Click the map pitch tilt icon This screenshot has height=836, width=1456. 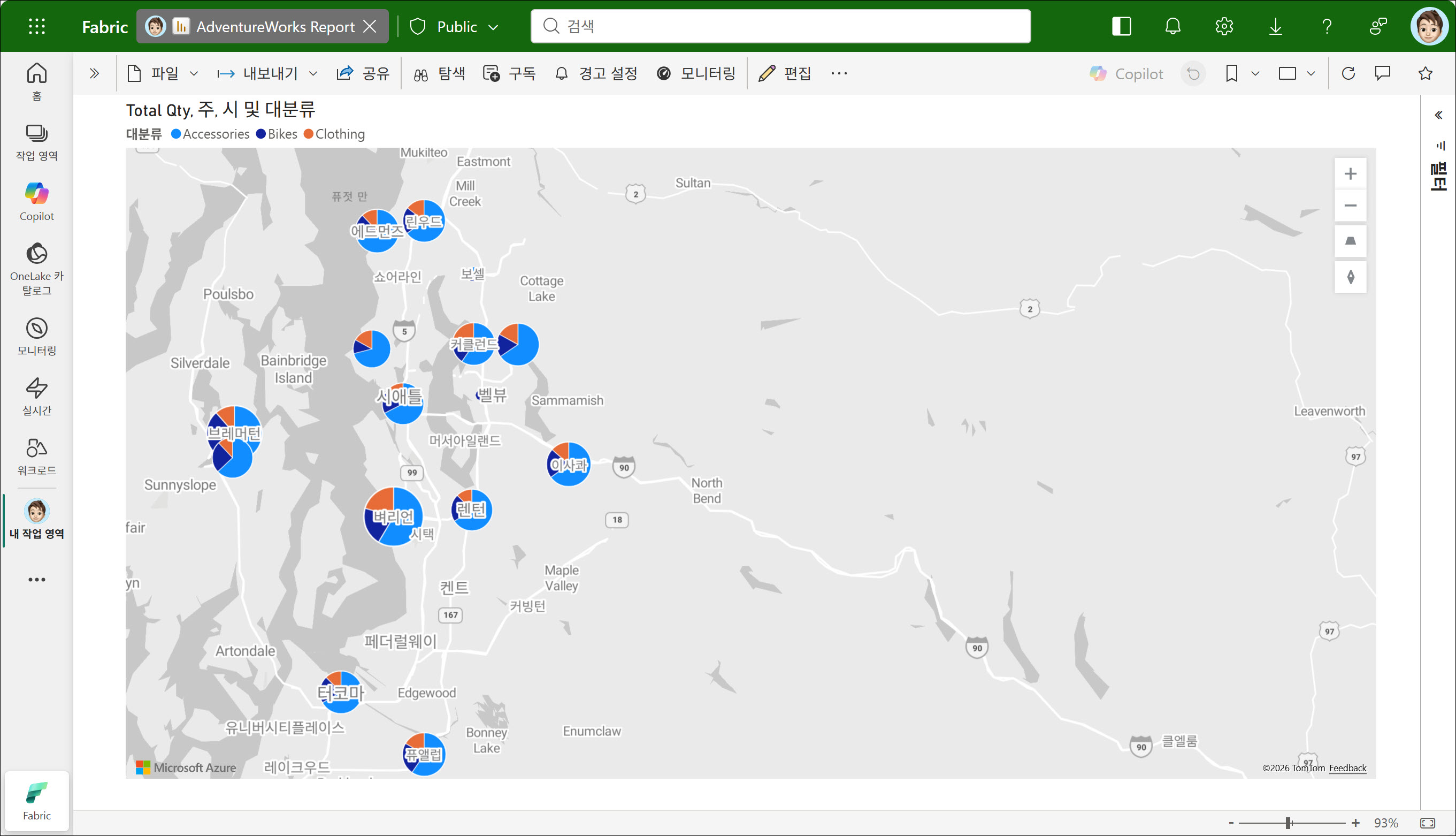pos(1350,241)
